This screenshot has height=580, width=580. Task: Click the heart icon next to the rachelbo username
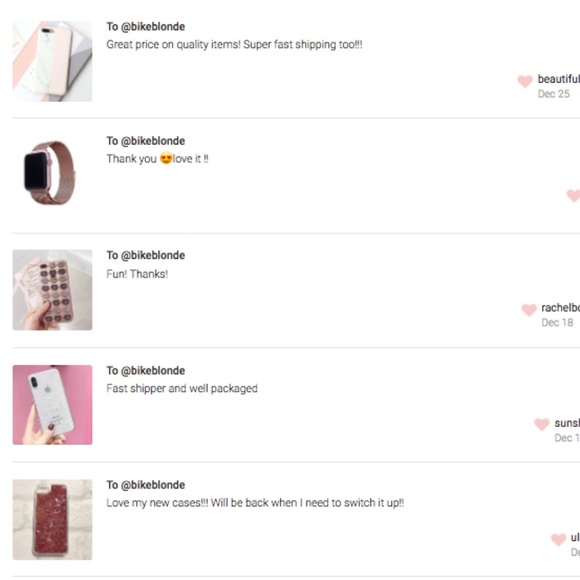pyautogui.click(x=529, y=310)
